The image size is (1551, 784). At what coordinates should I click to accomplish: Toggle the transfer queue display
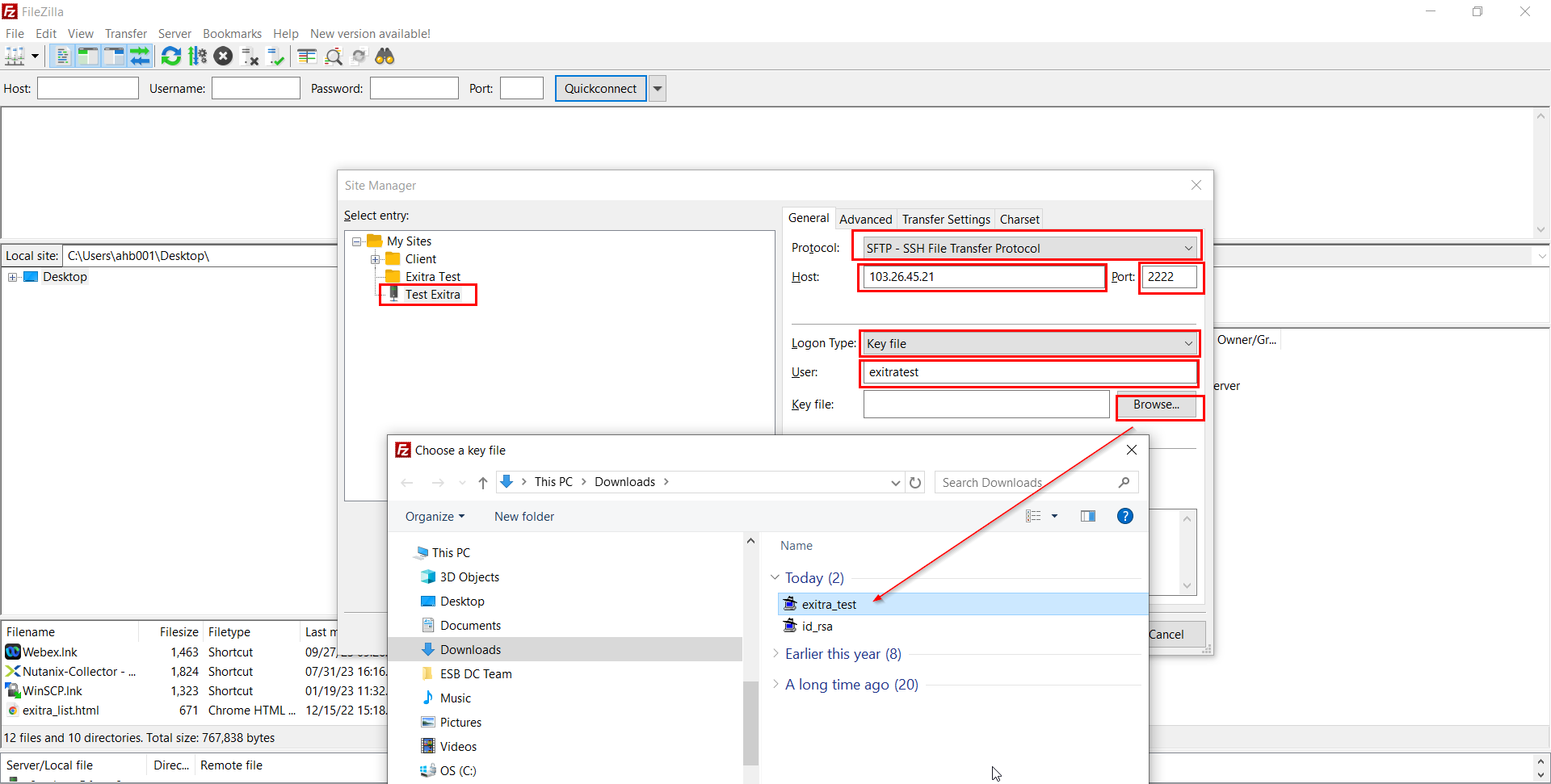click(x=140, y=57)
